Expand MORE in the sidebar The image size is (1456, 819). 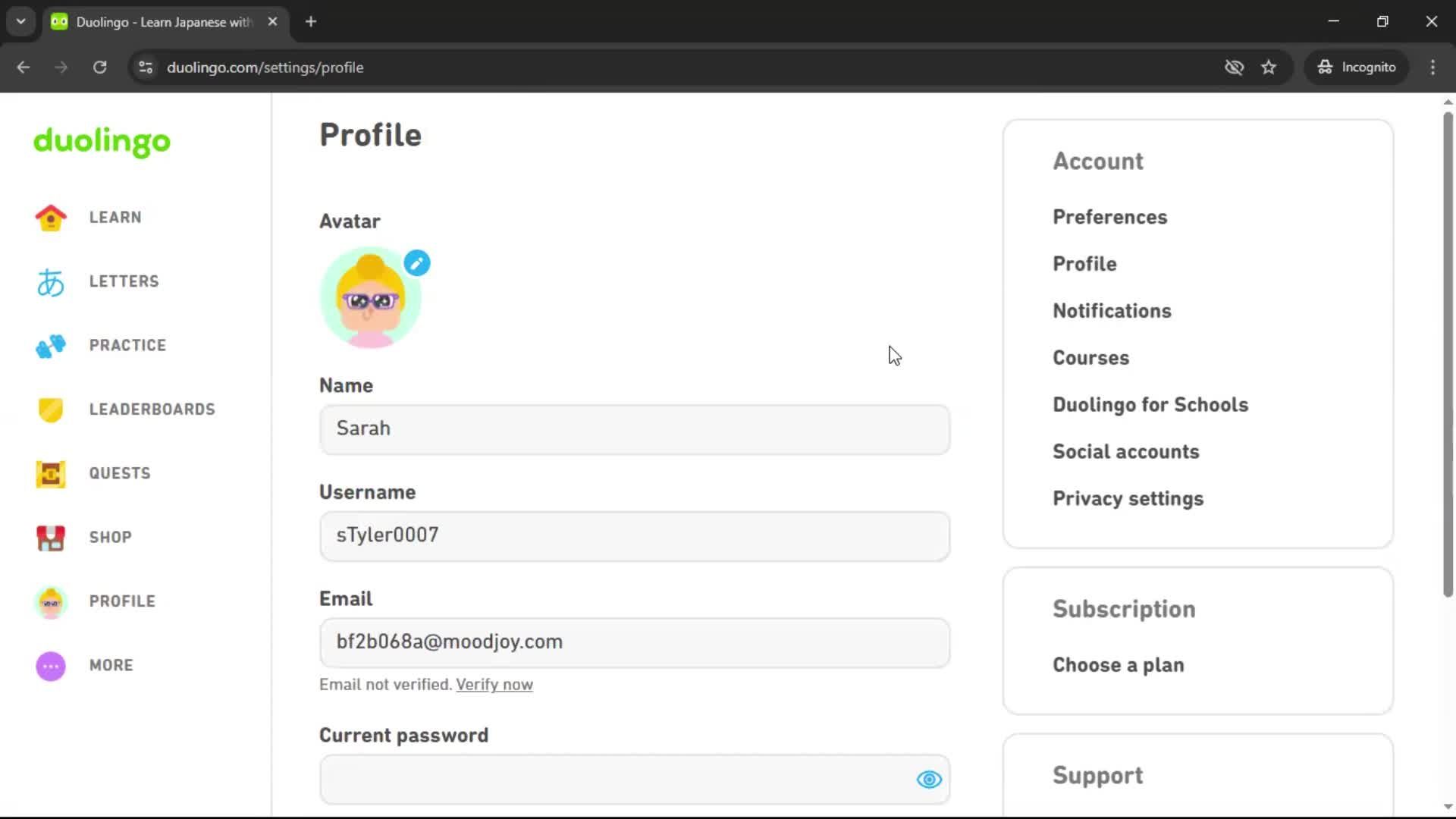point(111,665)
